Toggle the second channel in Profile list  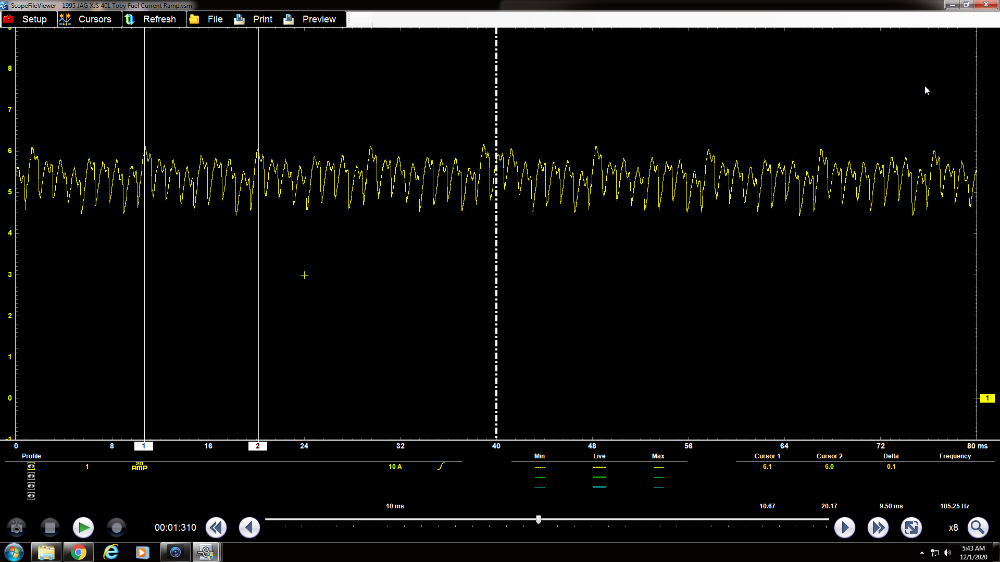[x=31, y=476]
